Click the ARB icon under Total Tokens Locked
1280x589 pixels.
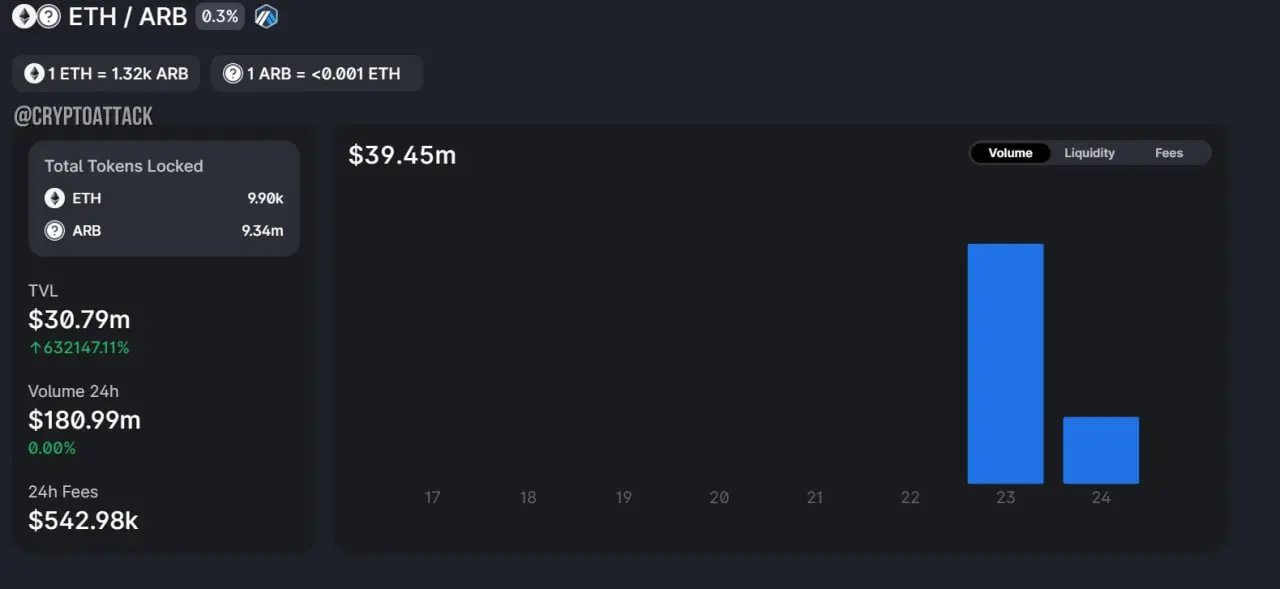click(x=55, y=231)
